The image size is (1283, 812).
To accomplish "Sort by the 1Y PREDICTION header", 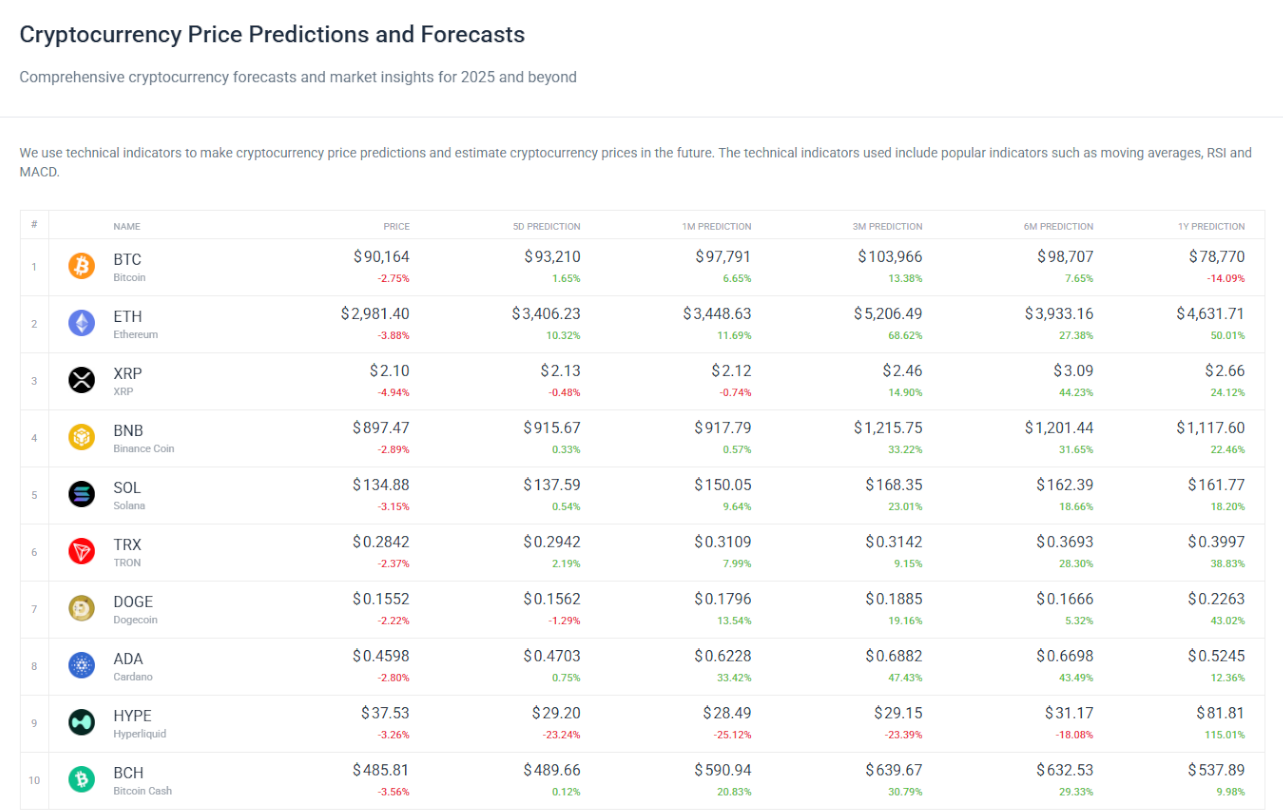I will point(1212,226).
